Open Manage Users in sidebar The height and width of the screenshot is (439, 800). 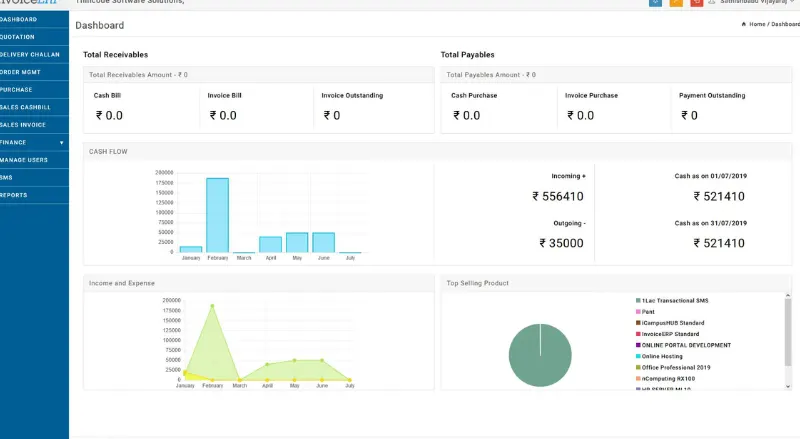(34, 160)
